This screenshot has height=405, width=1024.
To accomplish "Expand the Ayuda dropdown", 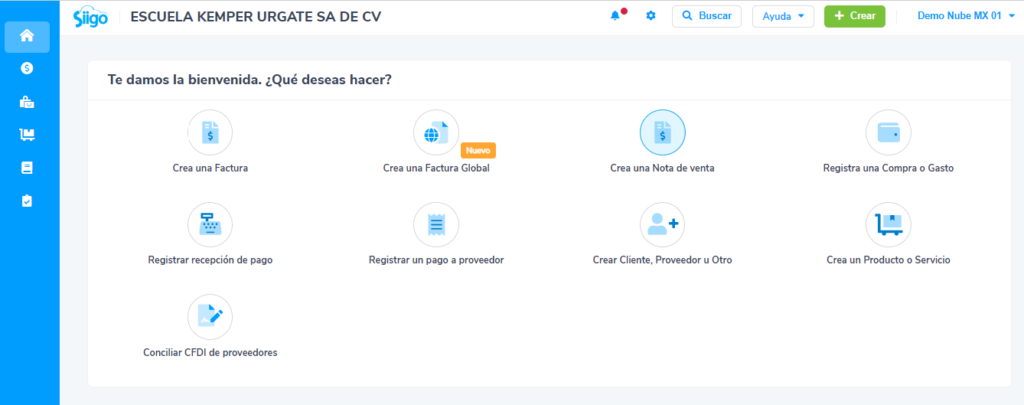I will (x=782, y=17).
